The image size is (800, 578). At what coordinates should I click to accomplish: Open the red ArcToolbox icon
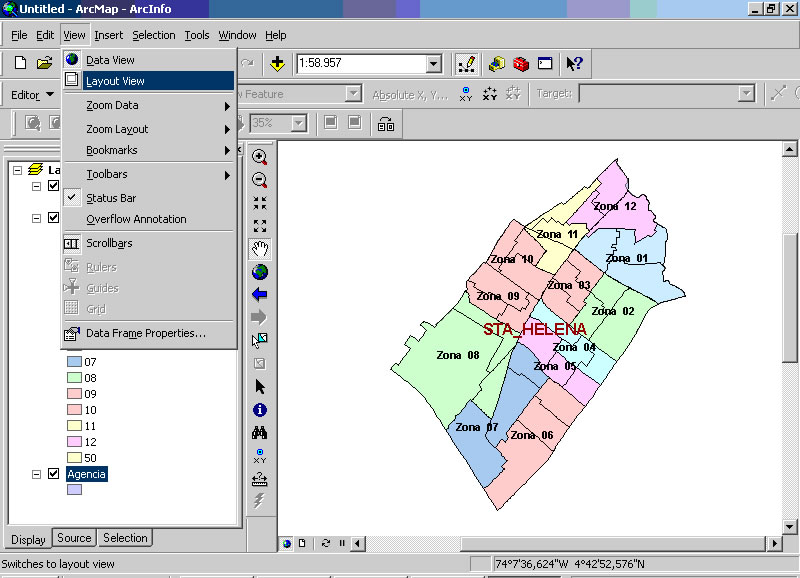tap(520, 64)
